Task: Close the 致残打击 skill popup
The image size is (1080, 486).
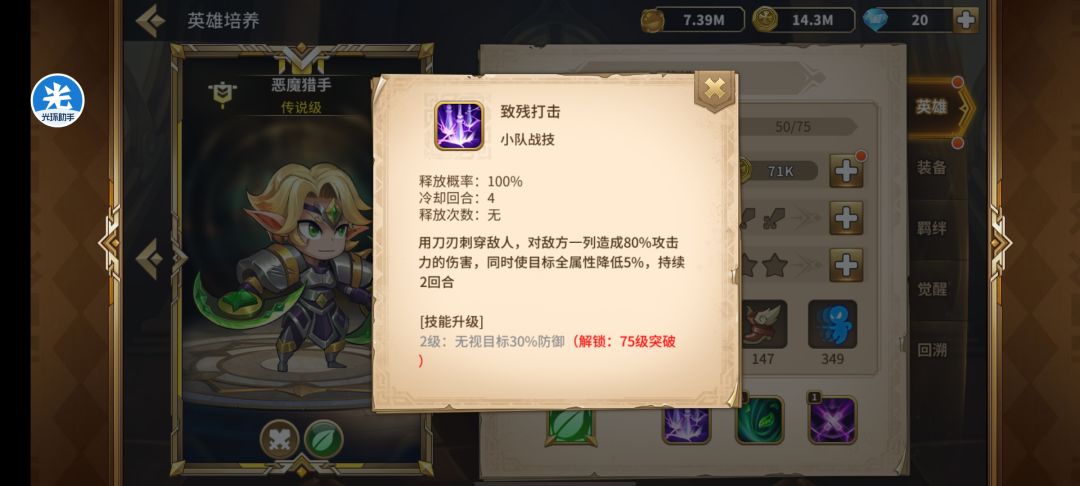Action: point(714,89)
